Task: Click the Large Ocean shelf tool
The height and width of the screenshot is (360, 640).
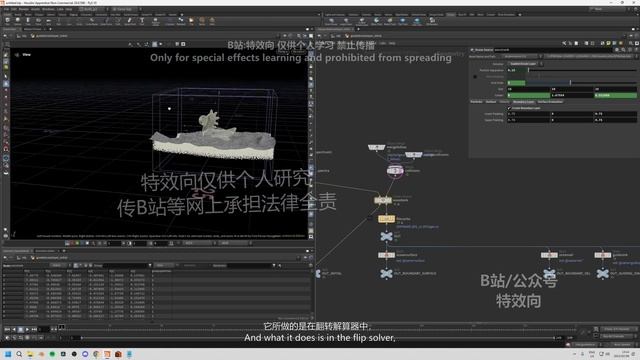Action: pyautogui.click(x=346, y=21)
